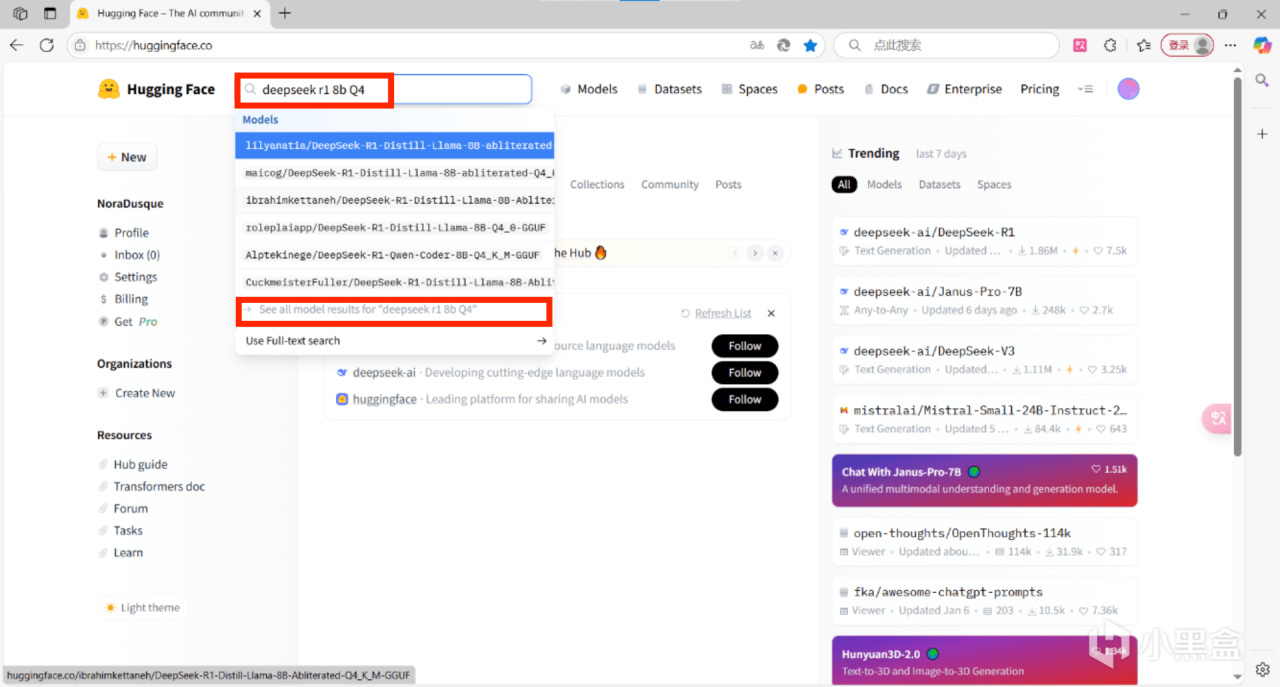Switch to the Community feed tab
This screenshot has width=1280, height=687.
[670, 185]
